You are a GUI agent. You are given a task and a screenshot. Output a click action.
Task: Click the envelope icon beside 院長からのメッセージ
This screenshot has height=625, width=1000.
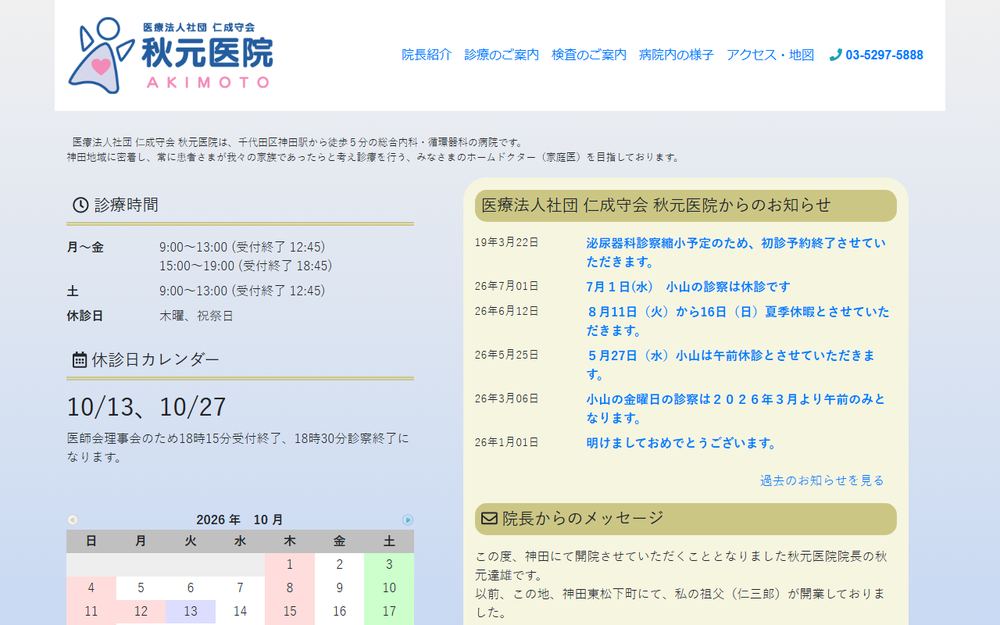pyautogui.click(x=489, y=518)
